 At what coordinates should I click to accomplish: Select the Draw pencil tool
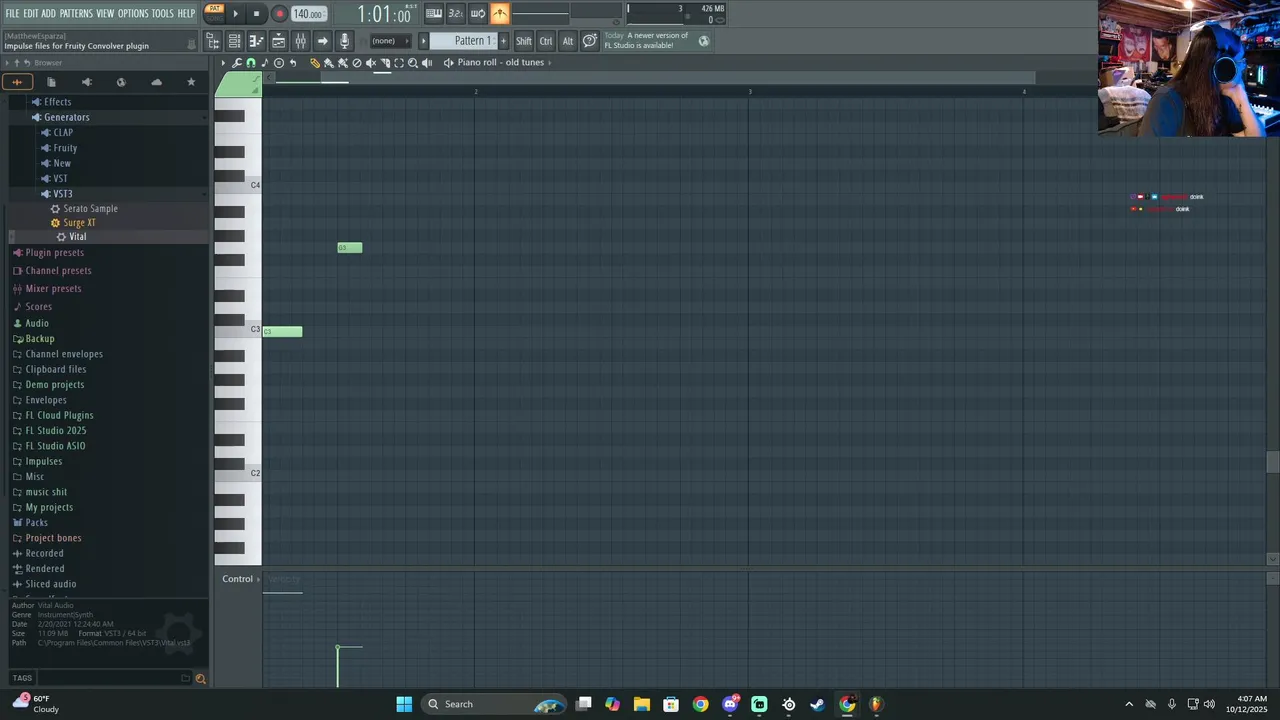(315, 62)
